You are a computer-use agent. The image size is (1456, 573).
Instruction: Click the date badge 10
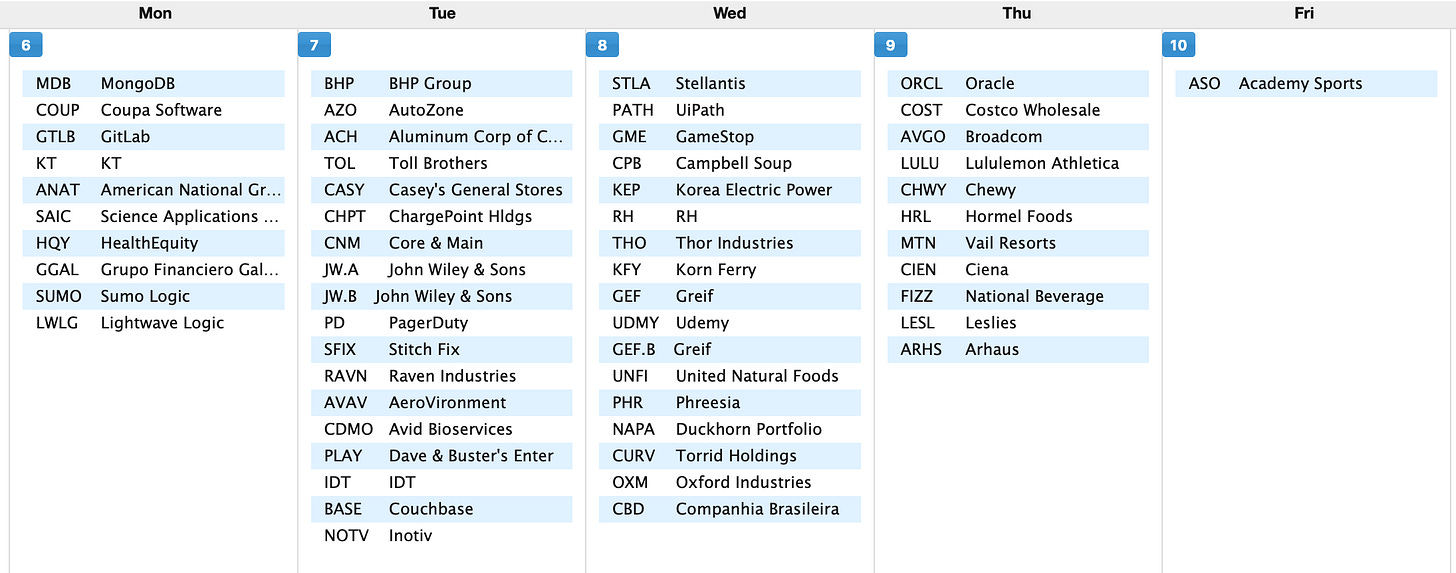[x=1178, y=45]
